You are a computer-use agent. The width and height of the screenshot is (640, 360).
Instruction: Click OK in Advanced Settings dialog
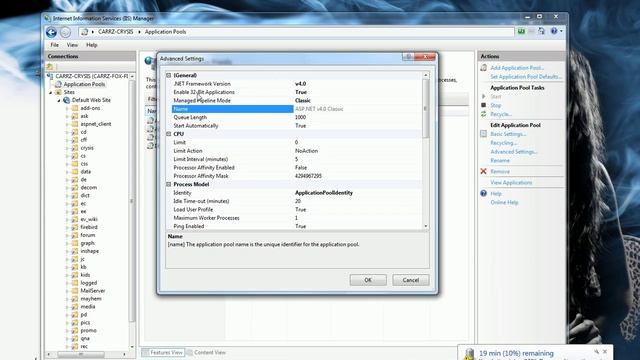tap(368, 280)
